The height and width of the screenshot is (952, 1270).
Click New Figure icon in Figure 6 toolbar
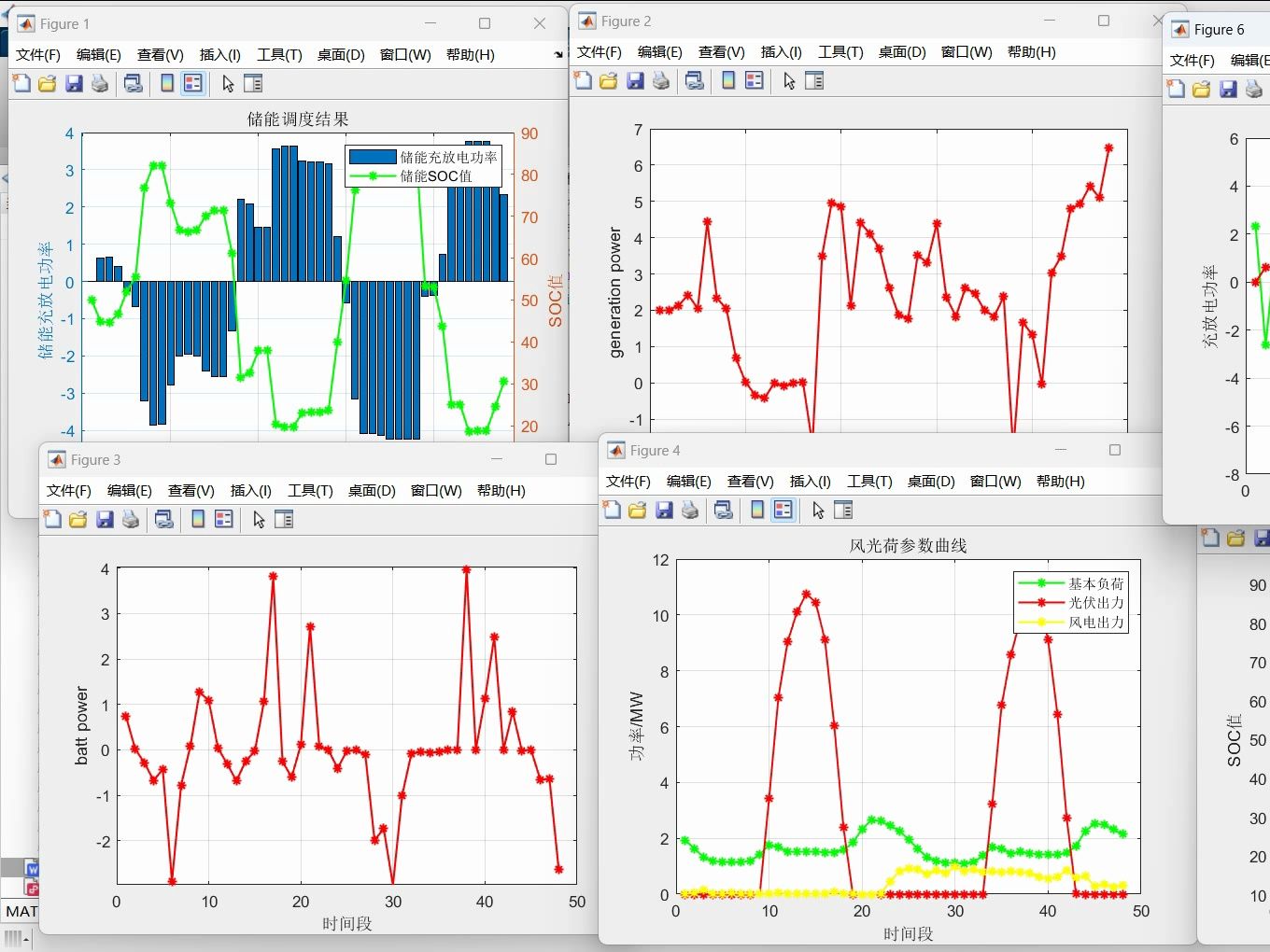point(1176,89)
